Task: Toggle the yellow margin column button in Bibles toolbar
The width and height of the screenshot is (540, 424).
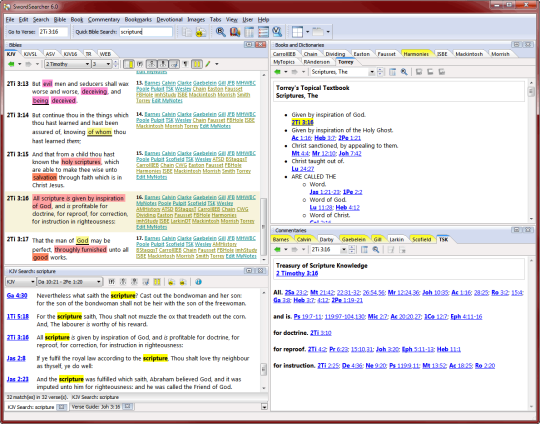Action: [x=129, y=64]
